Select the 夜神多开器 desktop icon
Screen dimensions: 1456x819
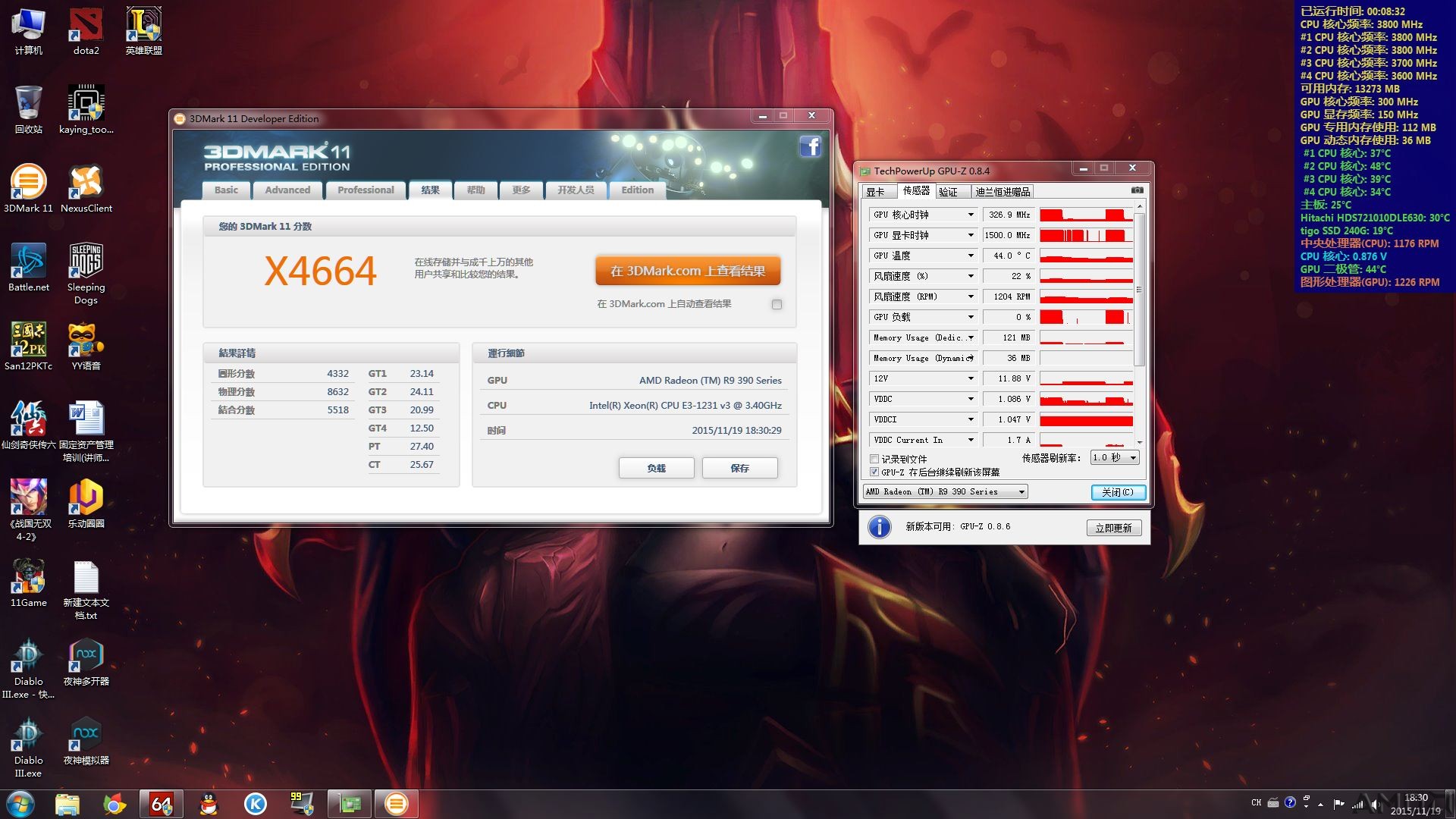pos(86,662)
